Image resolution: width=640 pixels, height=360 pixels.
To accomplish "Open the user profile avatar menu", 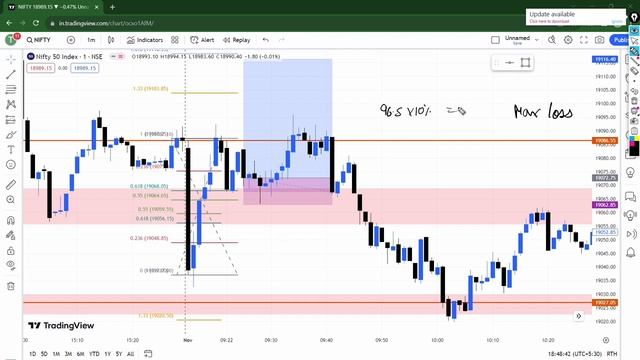I will tap(11, 40).
